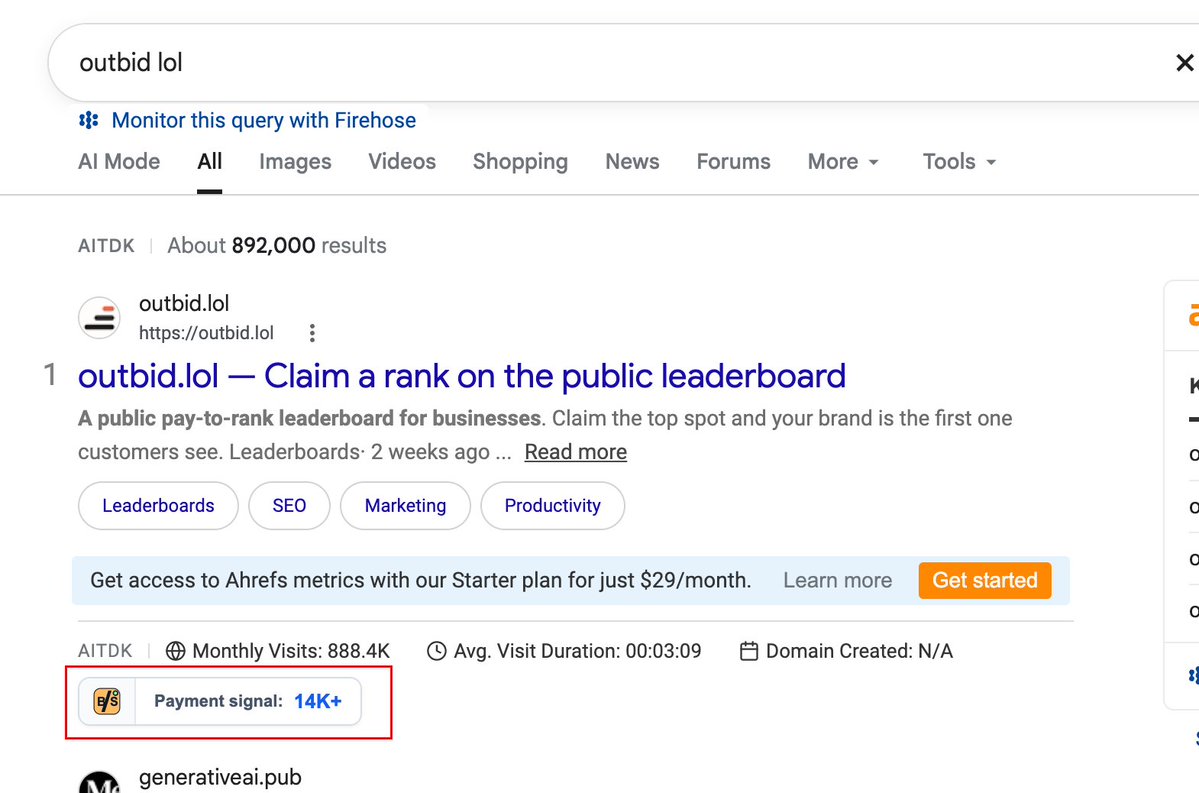
Task: Click the AITDK label above results
Action: click(106, 245)
